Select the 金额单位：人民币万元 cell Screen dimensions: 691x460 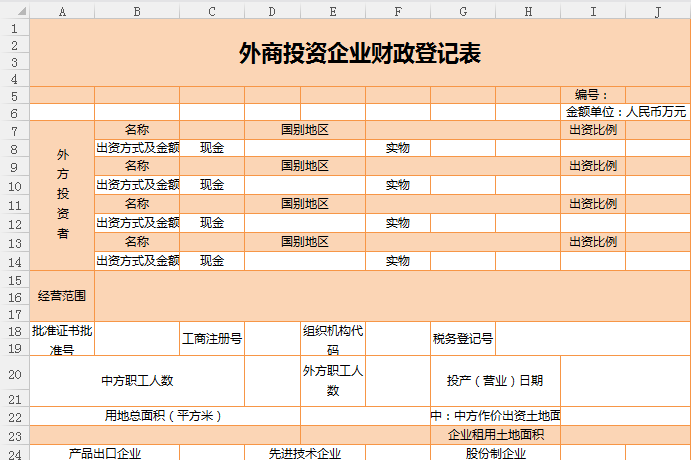click(x=625, y=112)
